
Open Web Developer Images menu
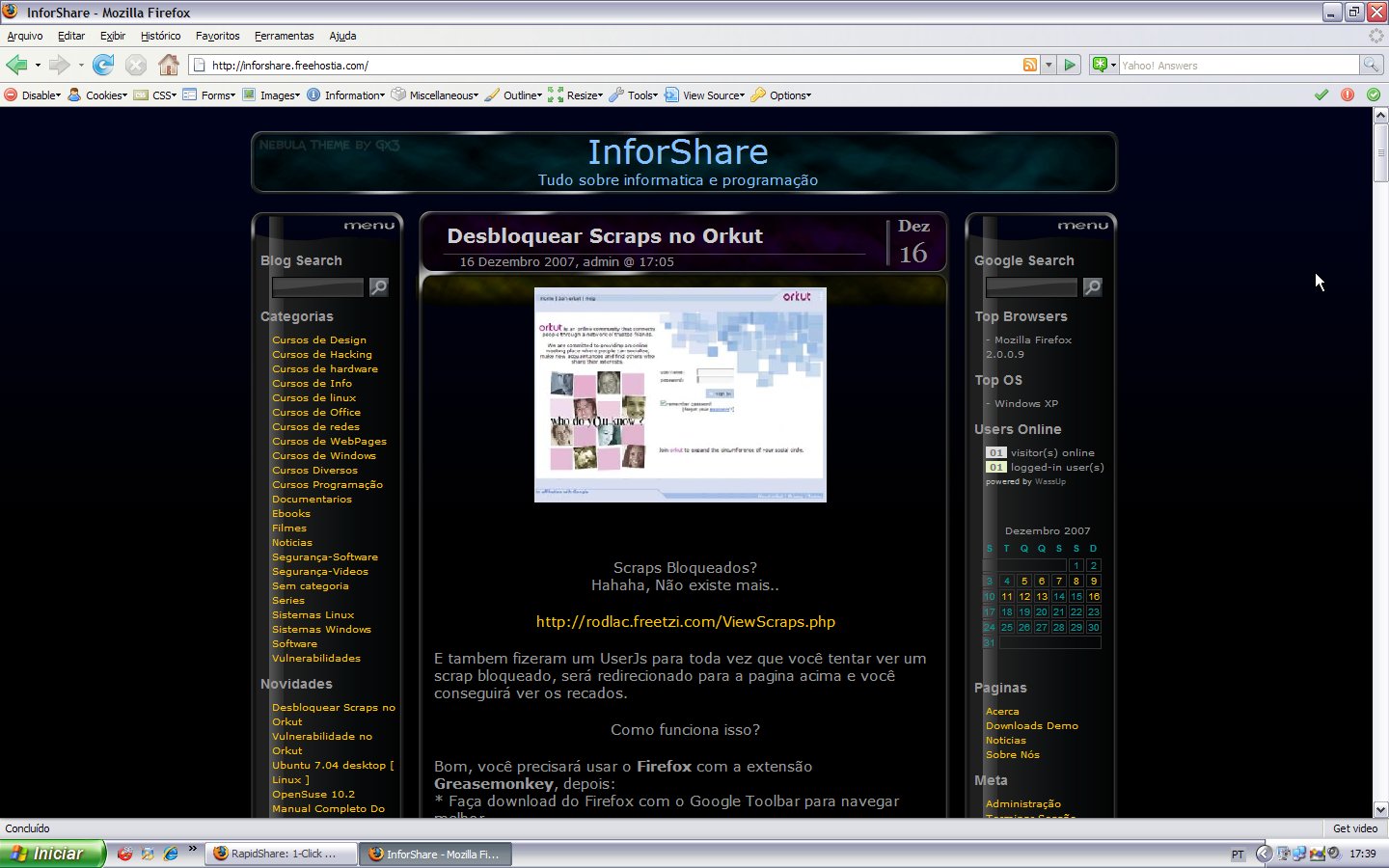tap(272, 95)
